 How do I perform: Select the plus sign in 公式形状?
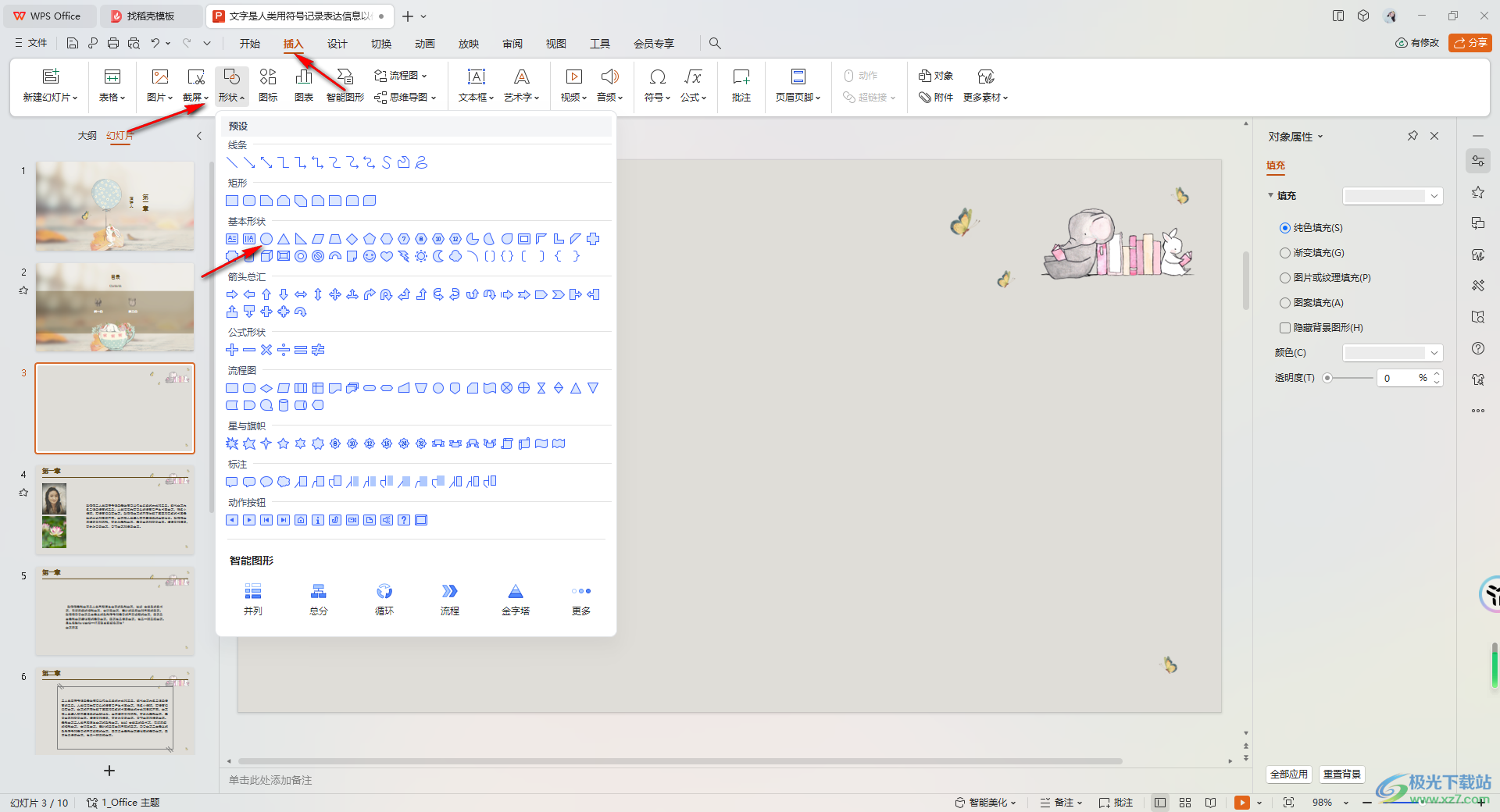232,350
